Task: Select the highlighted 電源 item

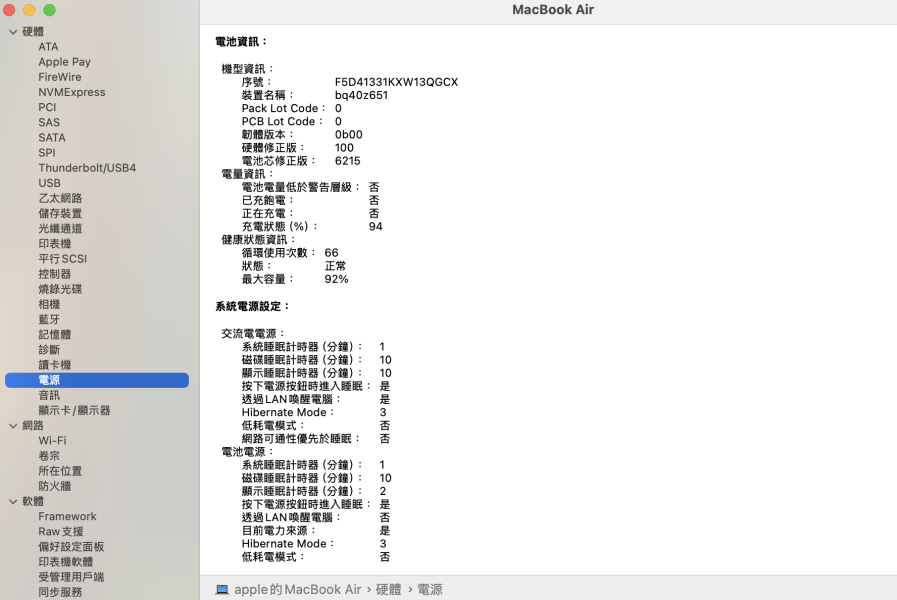Action: 97,380
